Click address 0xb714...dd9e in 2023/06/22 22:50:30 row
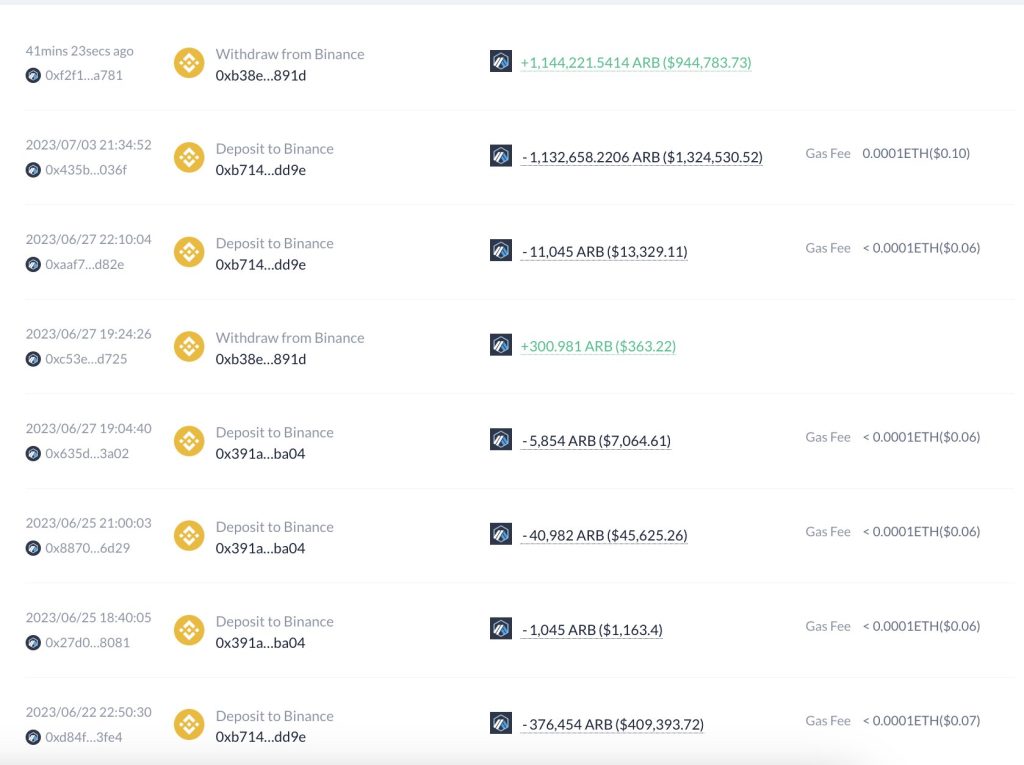1024x765 pixels. click(x=261, y=736)
